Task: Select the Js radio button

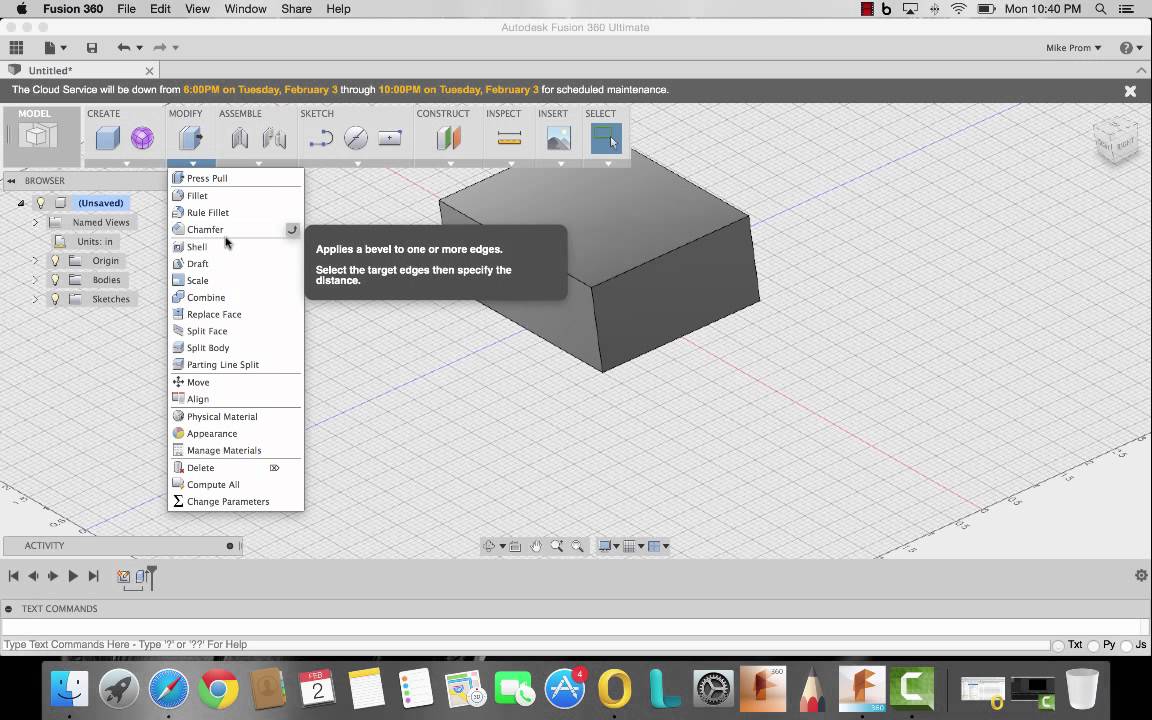Action: click(x=1126, y=646)
